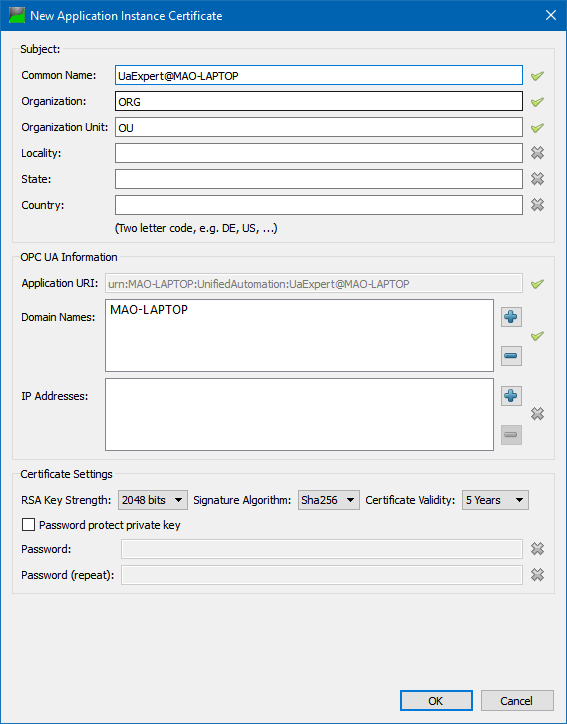Click the plus icon beside Domain Names
The image size is (567, 724).
[x=511, y=317]
